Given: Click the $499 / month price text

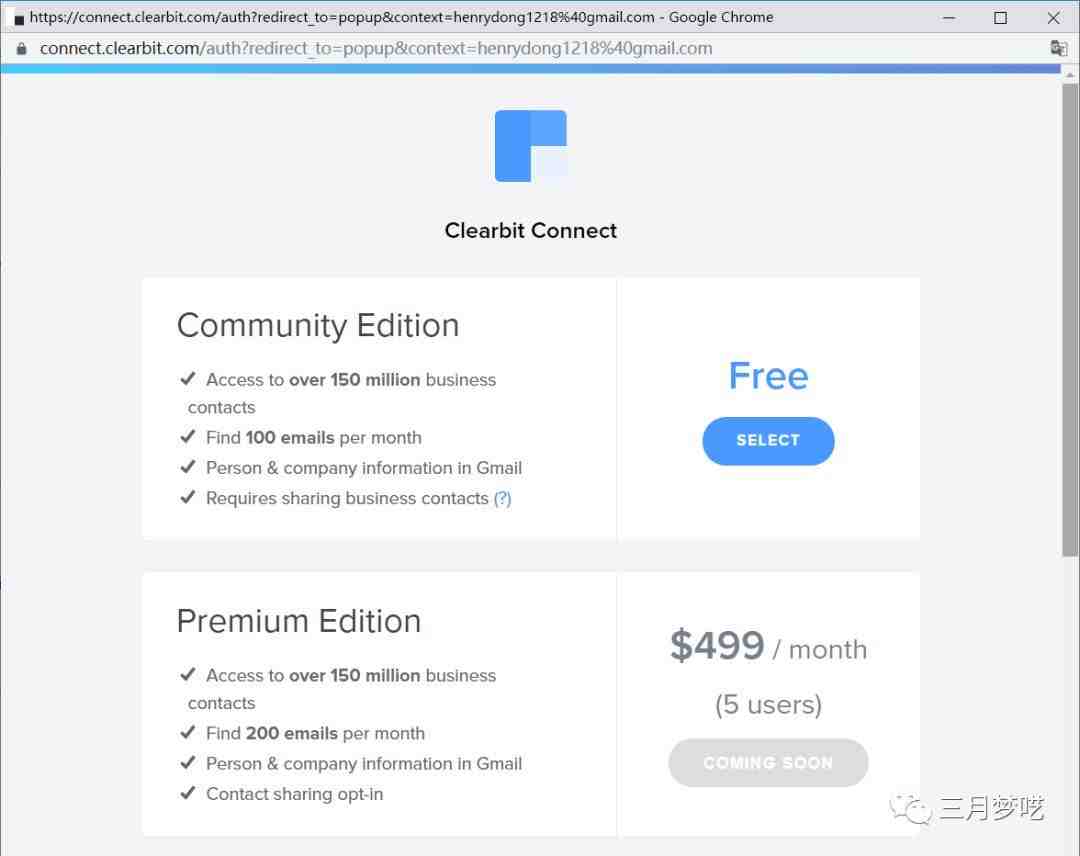Looking at the screenshot, I should 768,647.
